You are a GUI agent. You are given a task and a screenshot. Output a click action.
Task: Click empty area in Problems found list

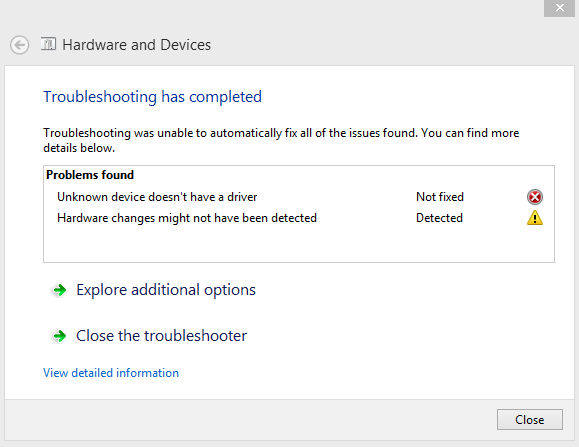pyautogui.click(x=298, y=244)
